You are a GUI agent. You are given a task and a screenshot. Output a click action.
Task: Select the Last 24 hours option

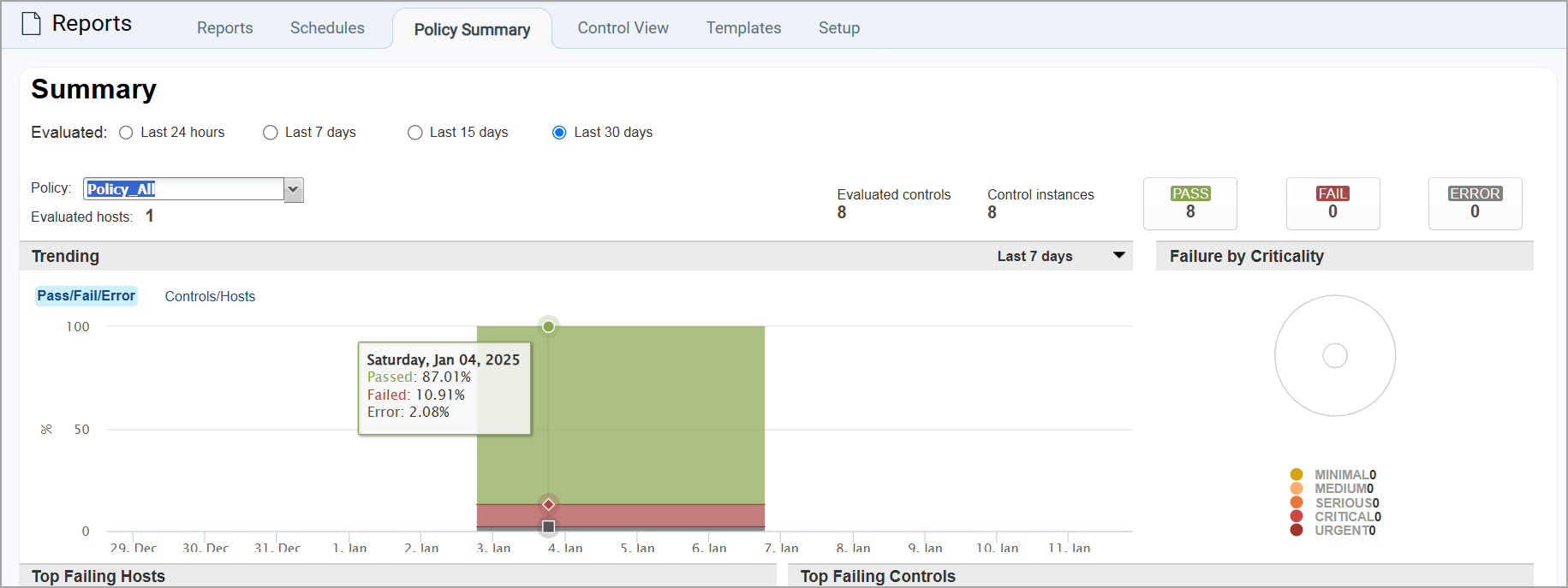point(126,133)
